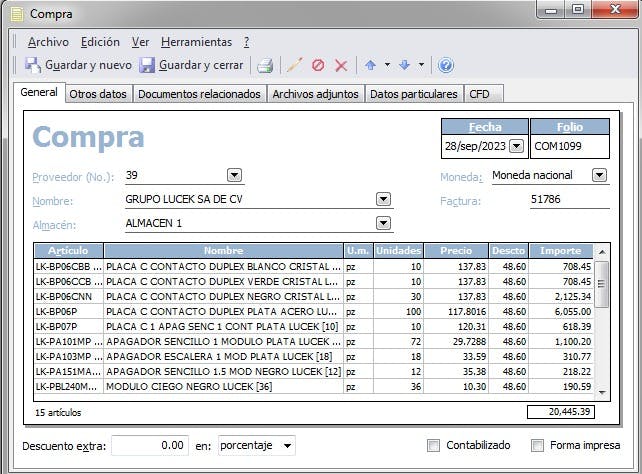
Task: Select the General tab
Action: click(x=39, y=93)
